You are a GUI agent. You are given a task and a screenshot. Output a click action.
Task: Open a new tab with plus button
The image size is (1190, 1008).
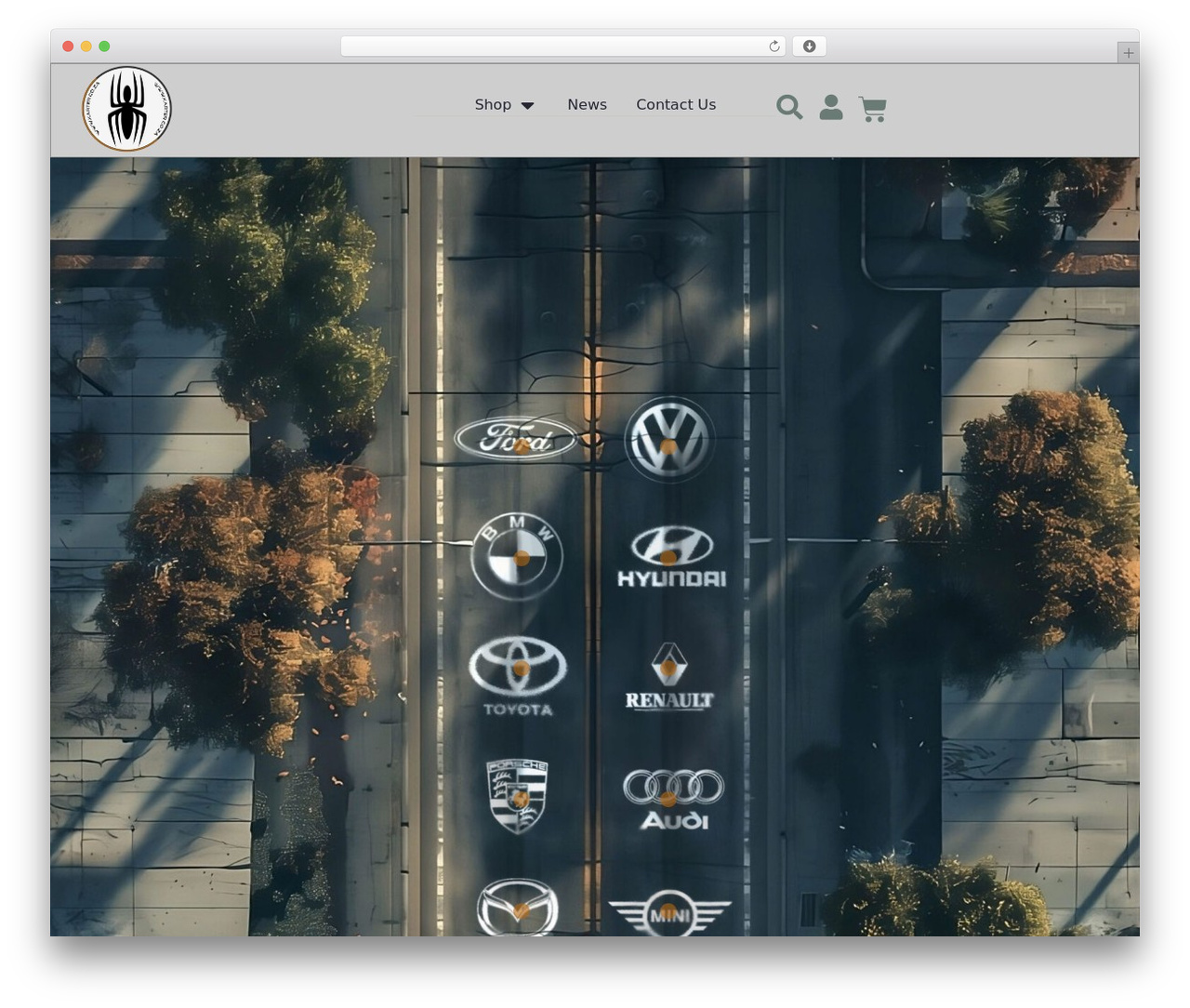1128,53
